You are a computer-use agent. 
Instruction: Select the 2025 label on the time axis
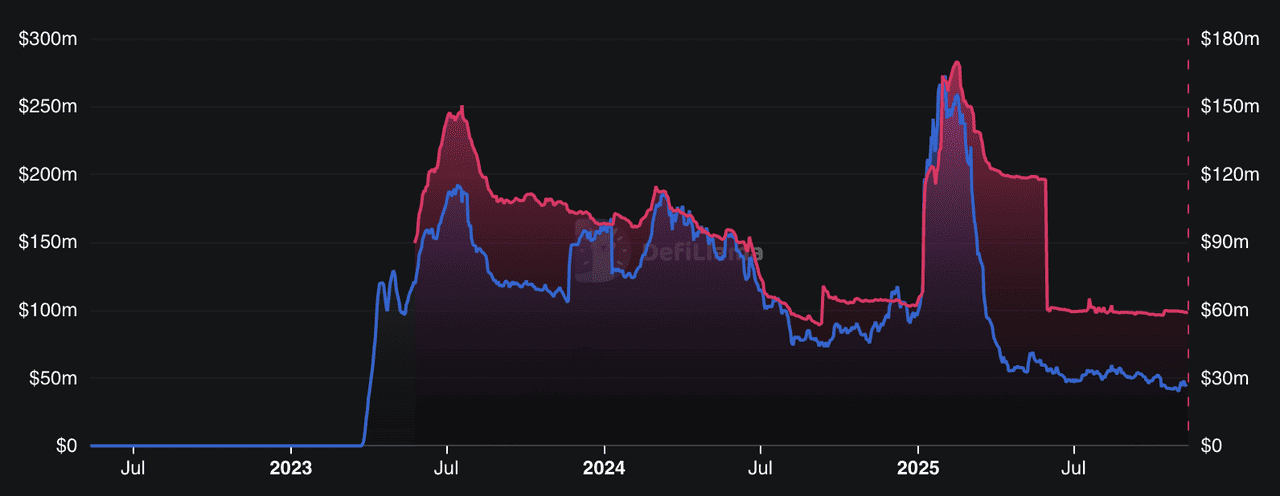pyautogui.click(x=917, y=467)
